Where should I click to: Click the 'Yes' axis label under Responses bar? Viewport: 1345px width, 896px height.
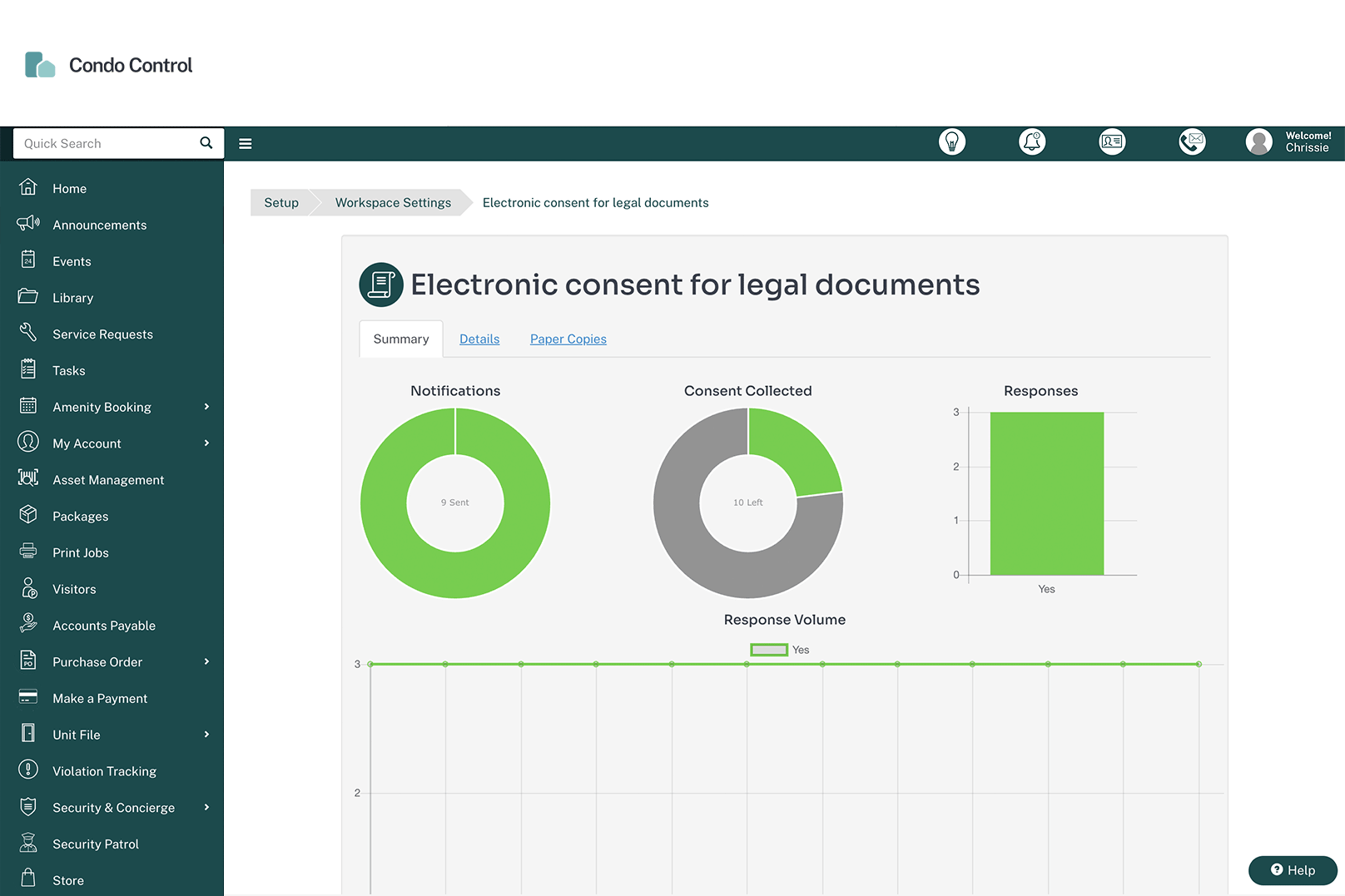[x=1047, y=589]
